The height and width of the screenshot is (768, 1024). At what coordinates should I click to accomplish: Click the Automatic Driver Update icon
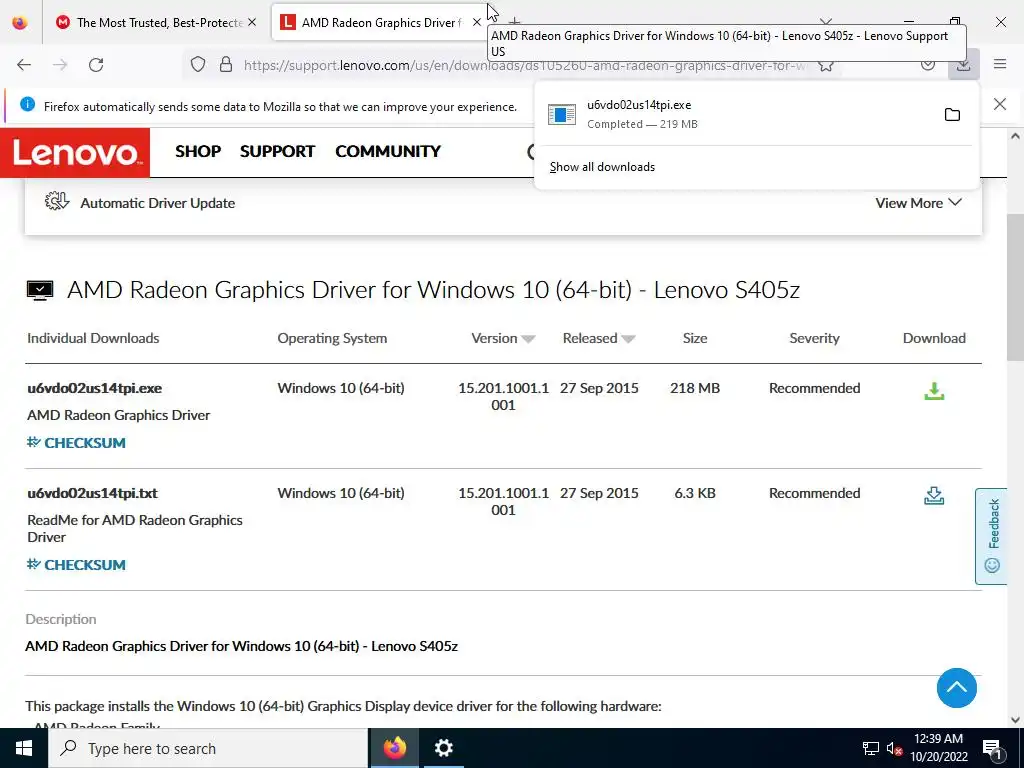pyautogui.click(x=57, y=201)
